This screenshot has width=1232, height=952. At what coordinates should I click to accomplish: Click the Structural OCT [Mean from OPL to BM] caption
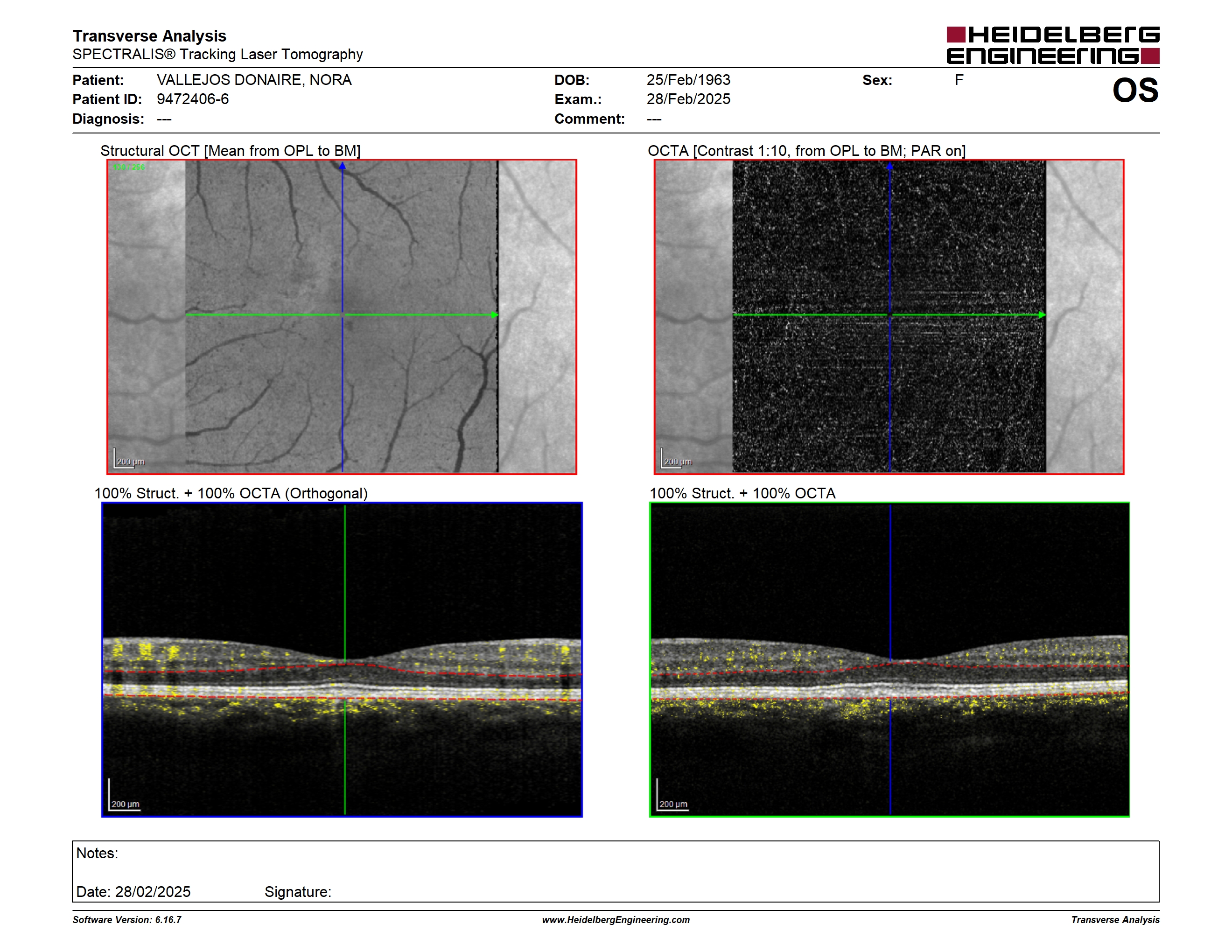coord(230,151)
